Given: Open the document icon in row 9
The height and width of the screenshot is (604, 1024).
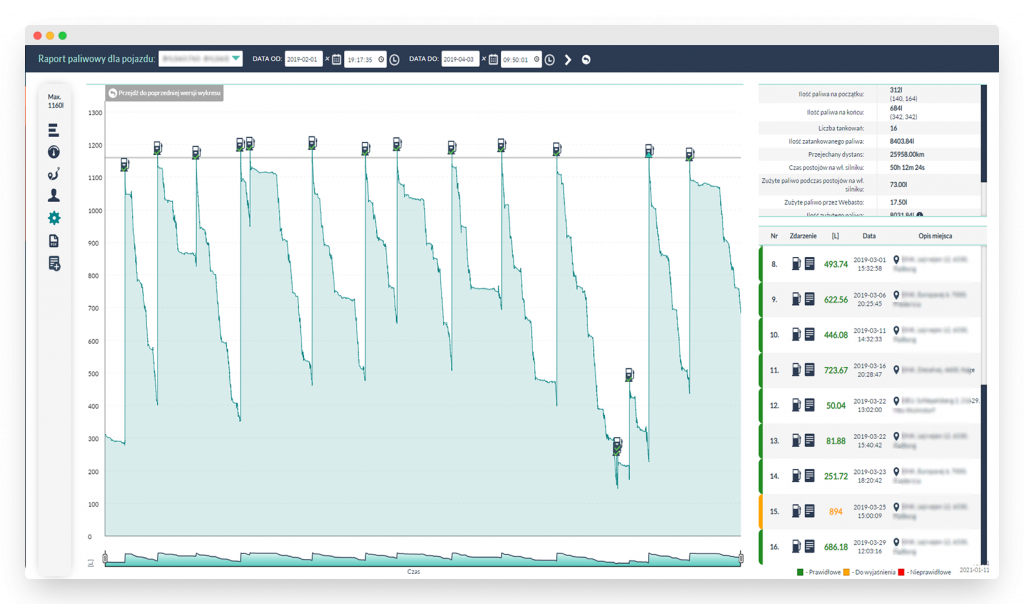Looking at the screenshot, I should (x=809, y=299).
